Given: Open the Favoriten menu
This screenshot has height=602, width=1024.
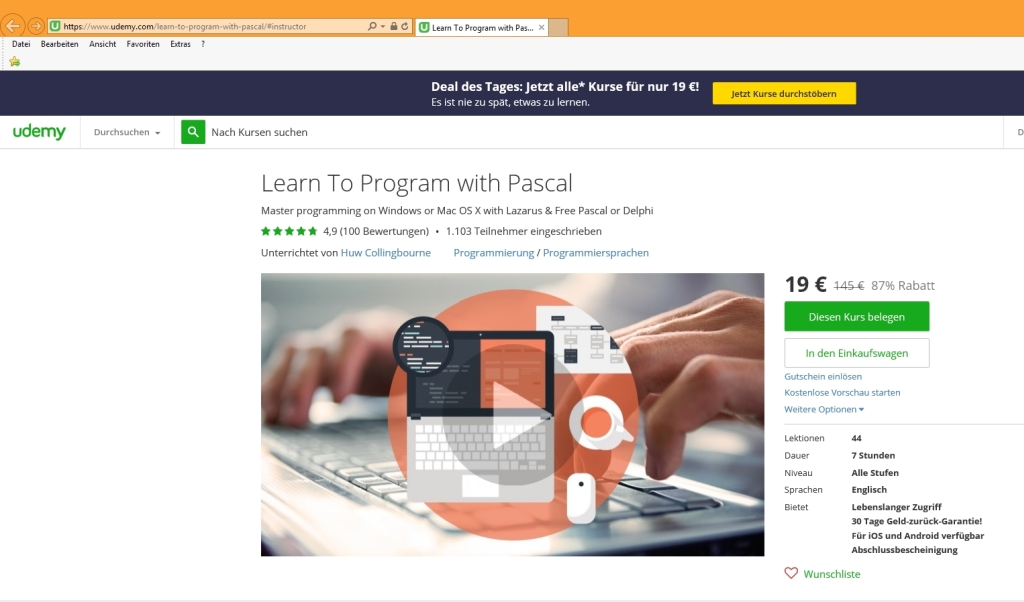Looking at the screenshot, I should (143, 44).
